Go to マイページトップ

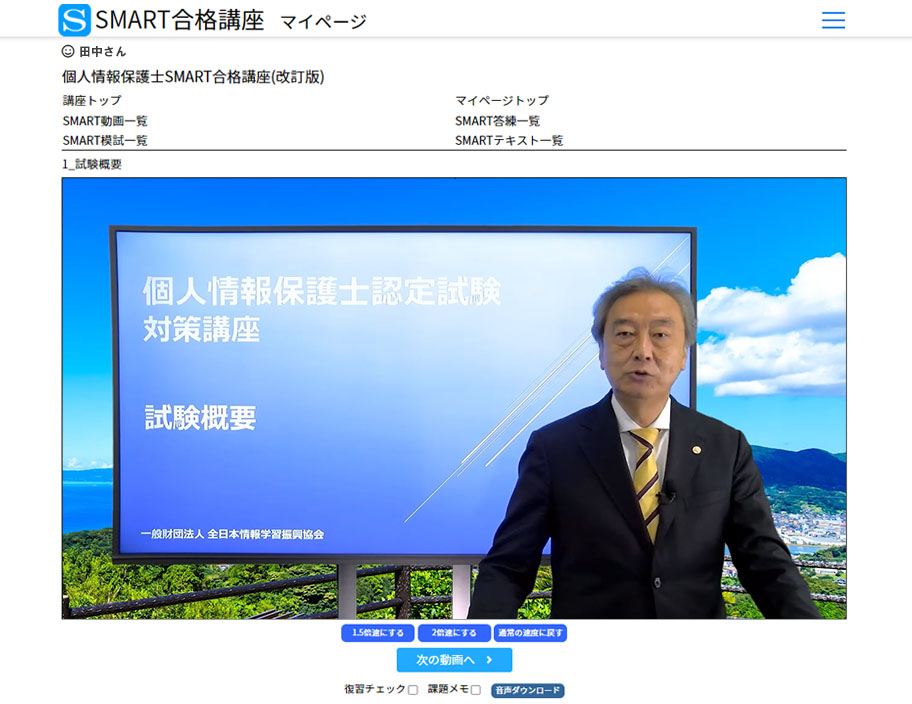pyautogui.click(x=502, y=101)
